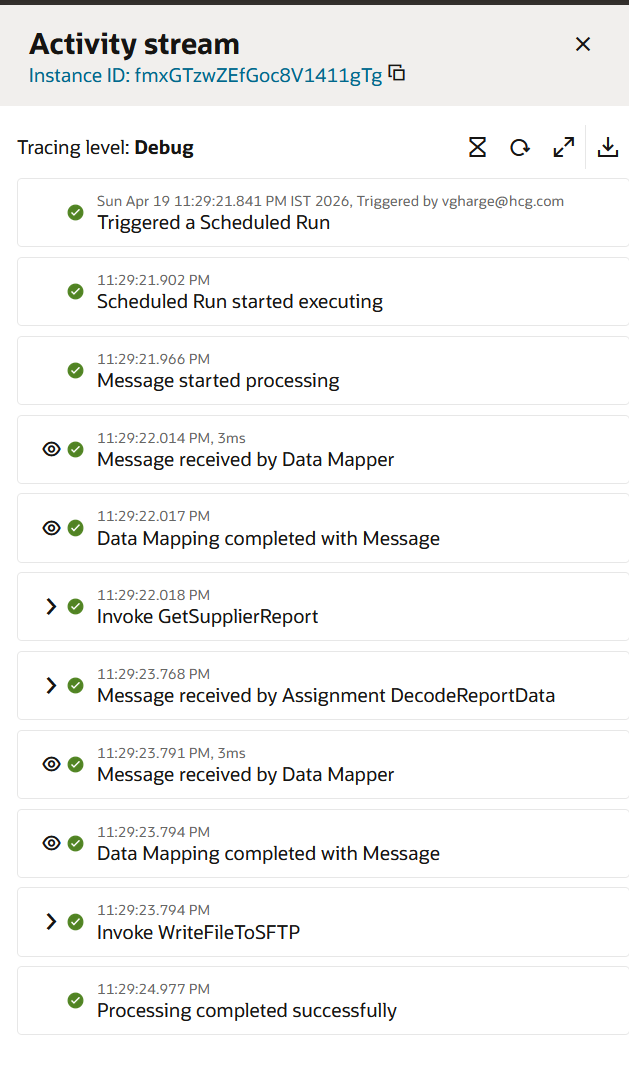Open the Instance ID link
The height and width of the screenshot is (1090, 629).
[x=206, y=75]
